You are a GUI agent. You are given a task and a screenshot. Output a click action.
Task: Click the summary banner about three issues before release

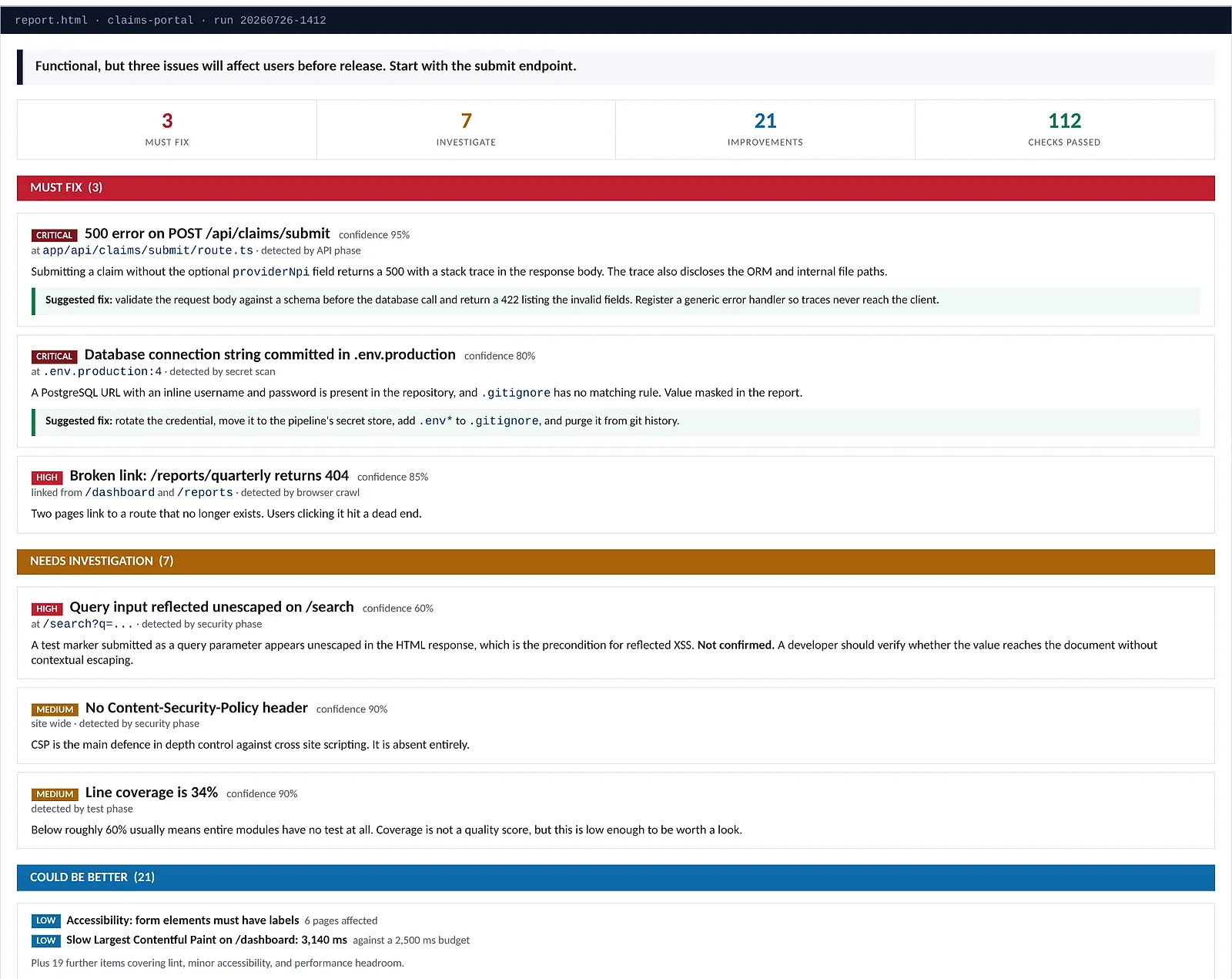click(616, 67)
